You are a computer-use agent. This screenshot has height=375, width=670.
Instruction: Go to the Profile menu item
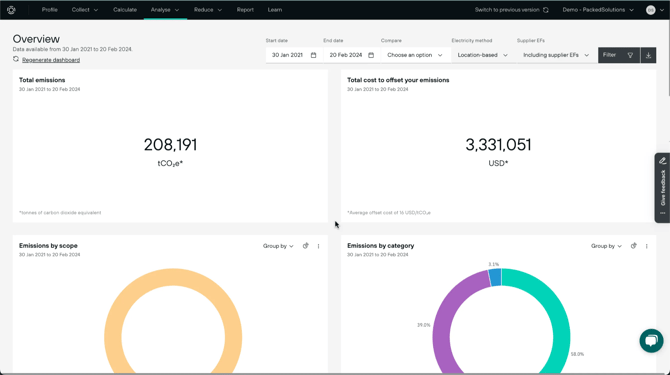(50, 10)
